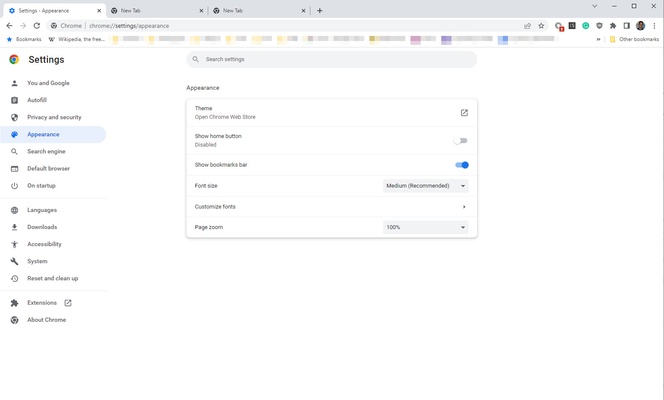Screen dimensions: 664x400
Task: Open the Page zoom dropdown
Action: pos(426,227)
